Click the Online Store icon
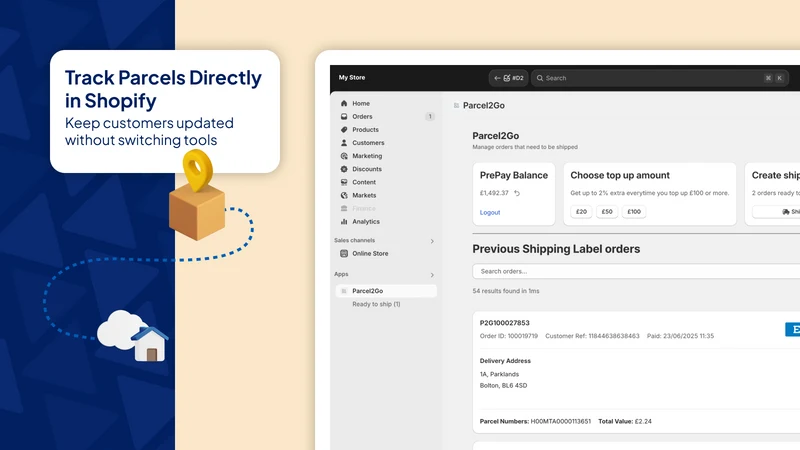The width and height of the screenshot is (800, 450). point(344,253)
